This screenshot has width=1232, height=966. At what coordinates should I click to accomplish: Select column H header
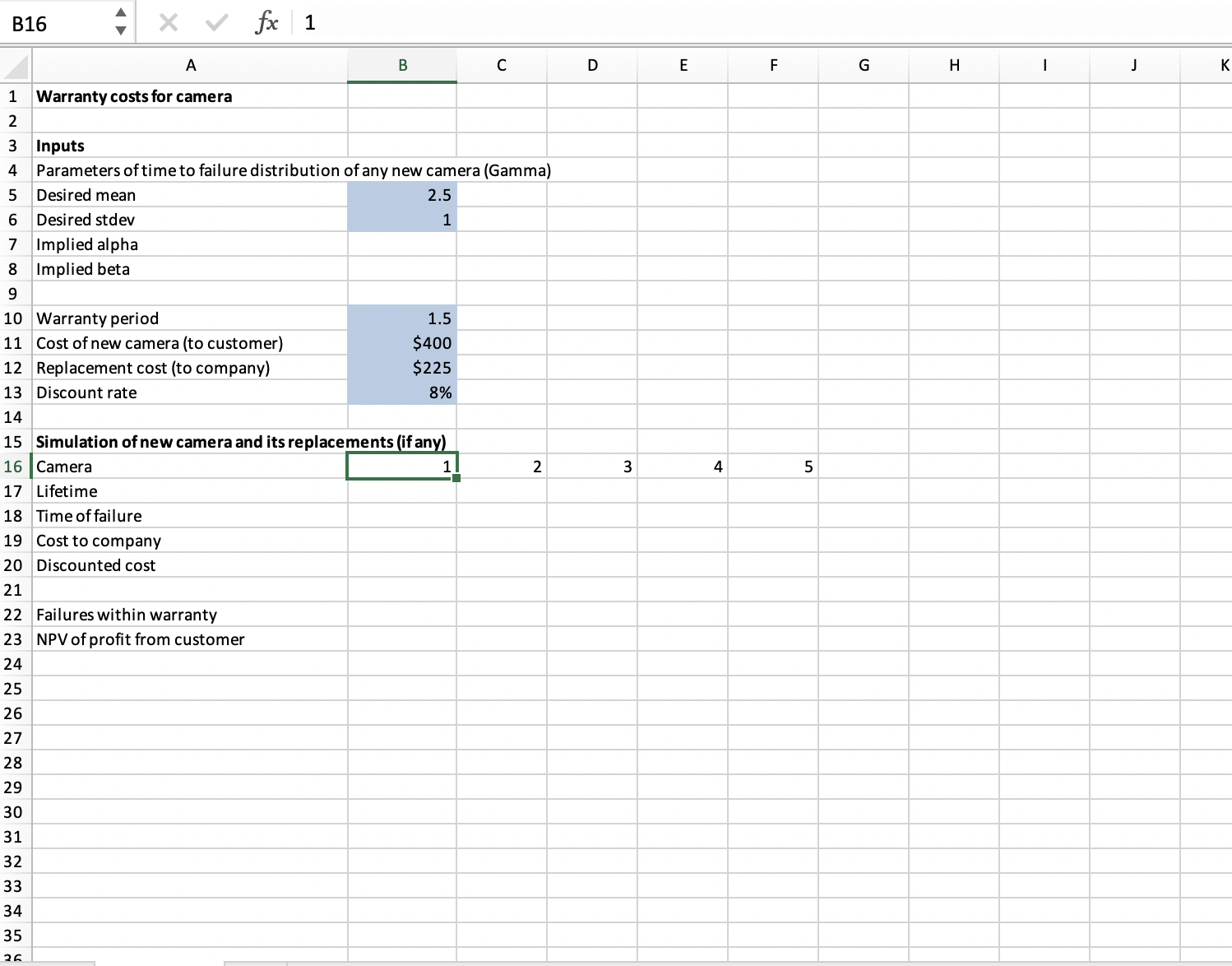pyautogui.click(x=954, y=66)
